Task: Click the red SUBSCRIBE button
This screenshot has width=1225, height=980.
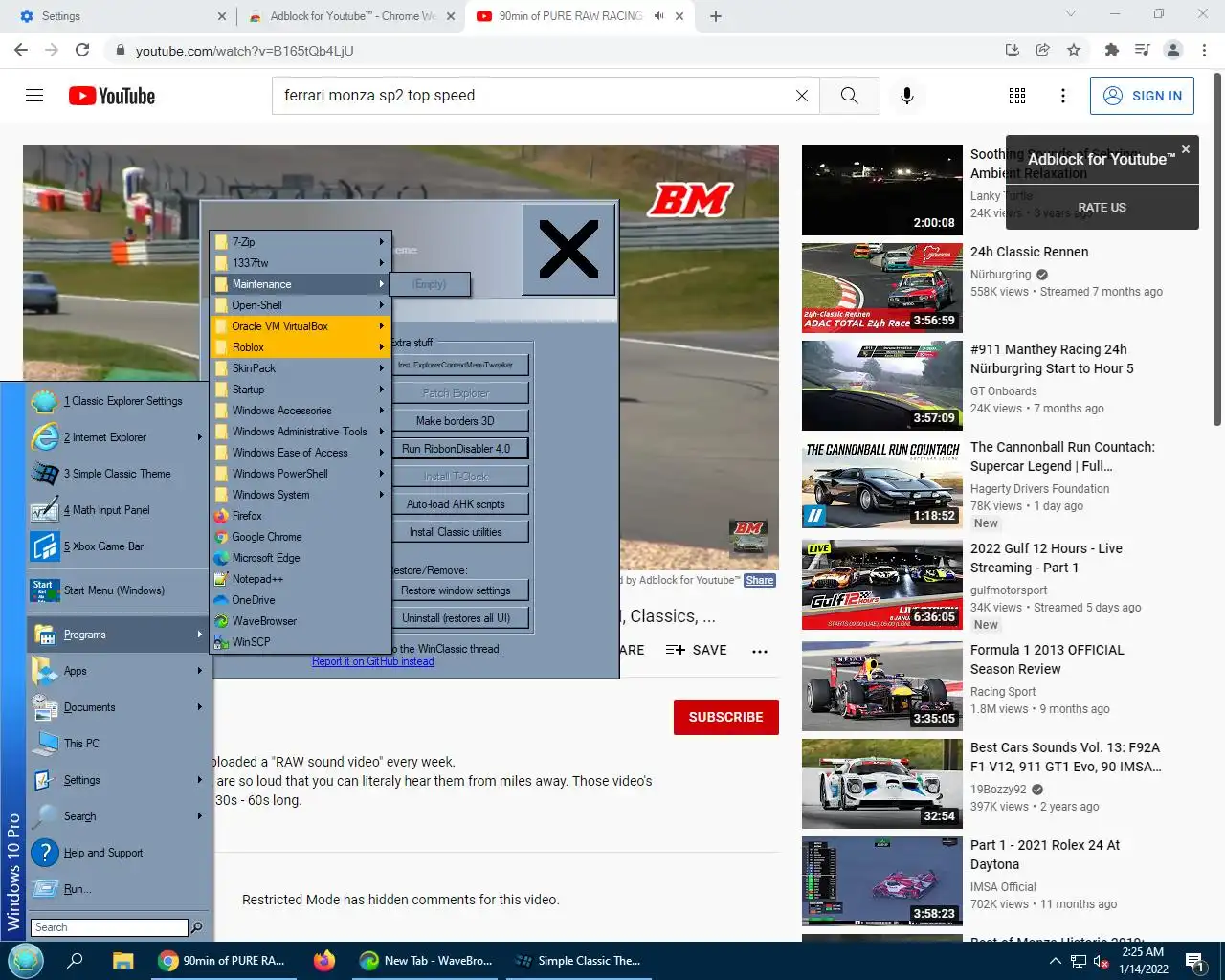Action: 726,717
